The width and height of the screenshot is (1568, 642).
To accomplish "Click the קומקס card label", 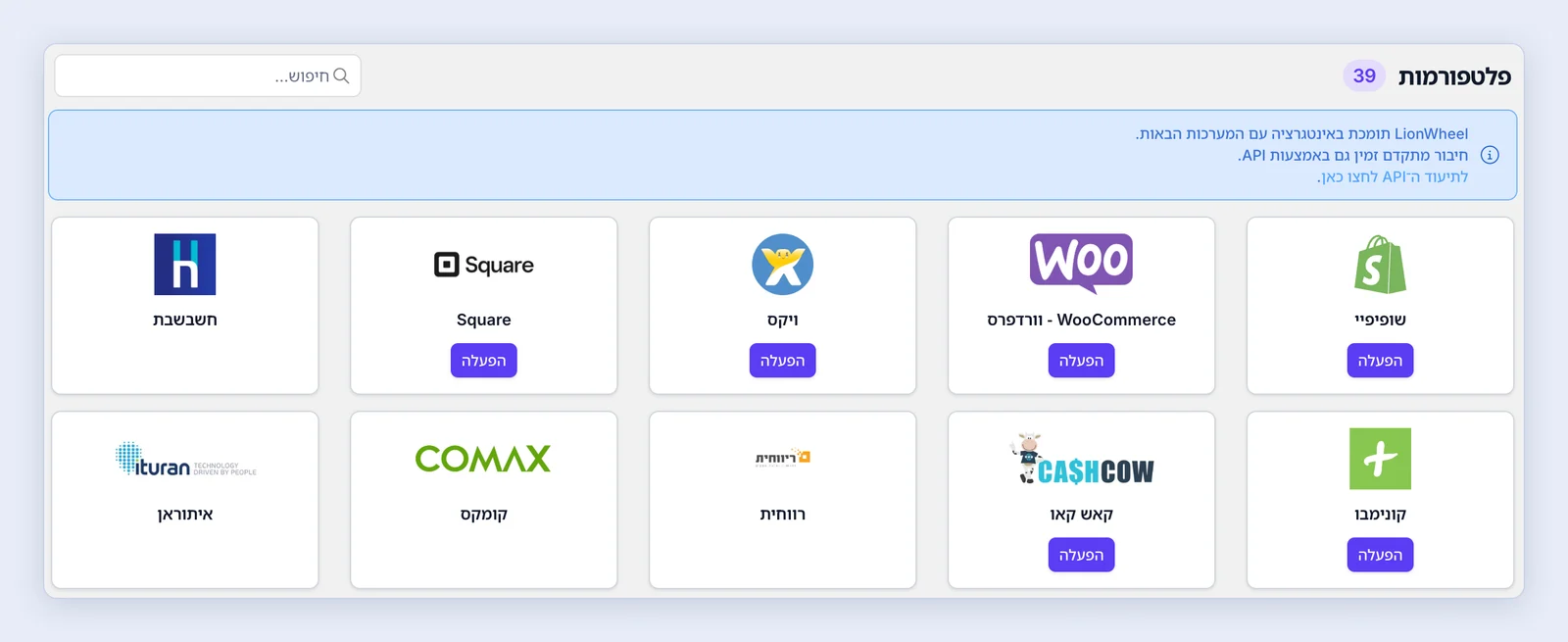I will click(484, 514).
